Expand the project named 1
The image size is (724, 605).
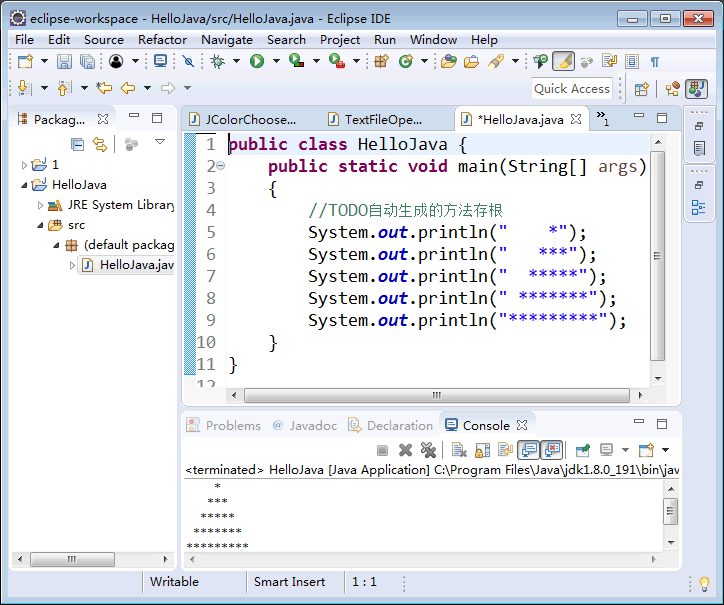[25, 164]
